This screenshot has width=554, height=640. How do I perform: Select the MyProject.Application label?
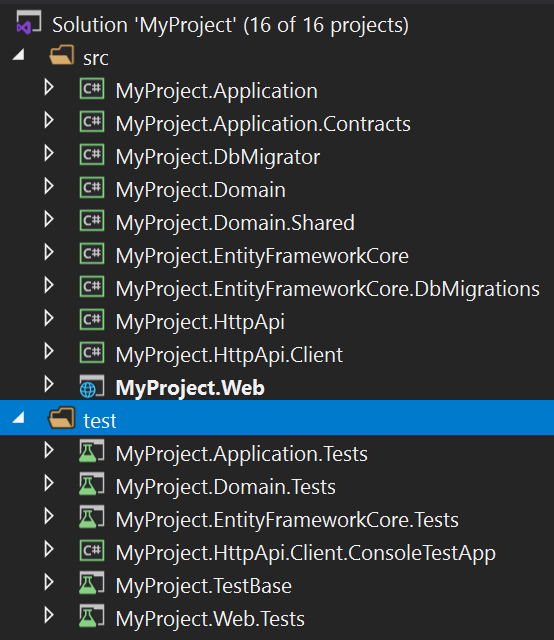click(216, 91)
